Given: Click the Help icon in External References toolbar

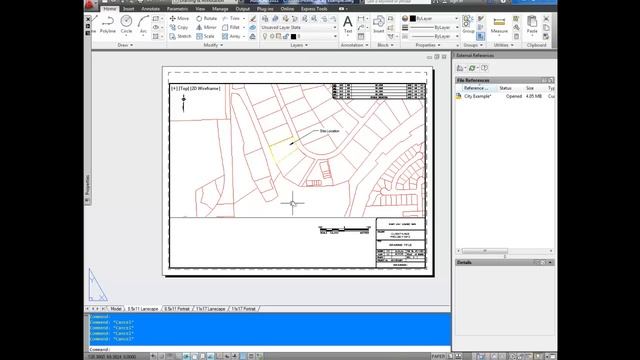Looking at the screenshot, I should click(x=484, y=68).
